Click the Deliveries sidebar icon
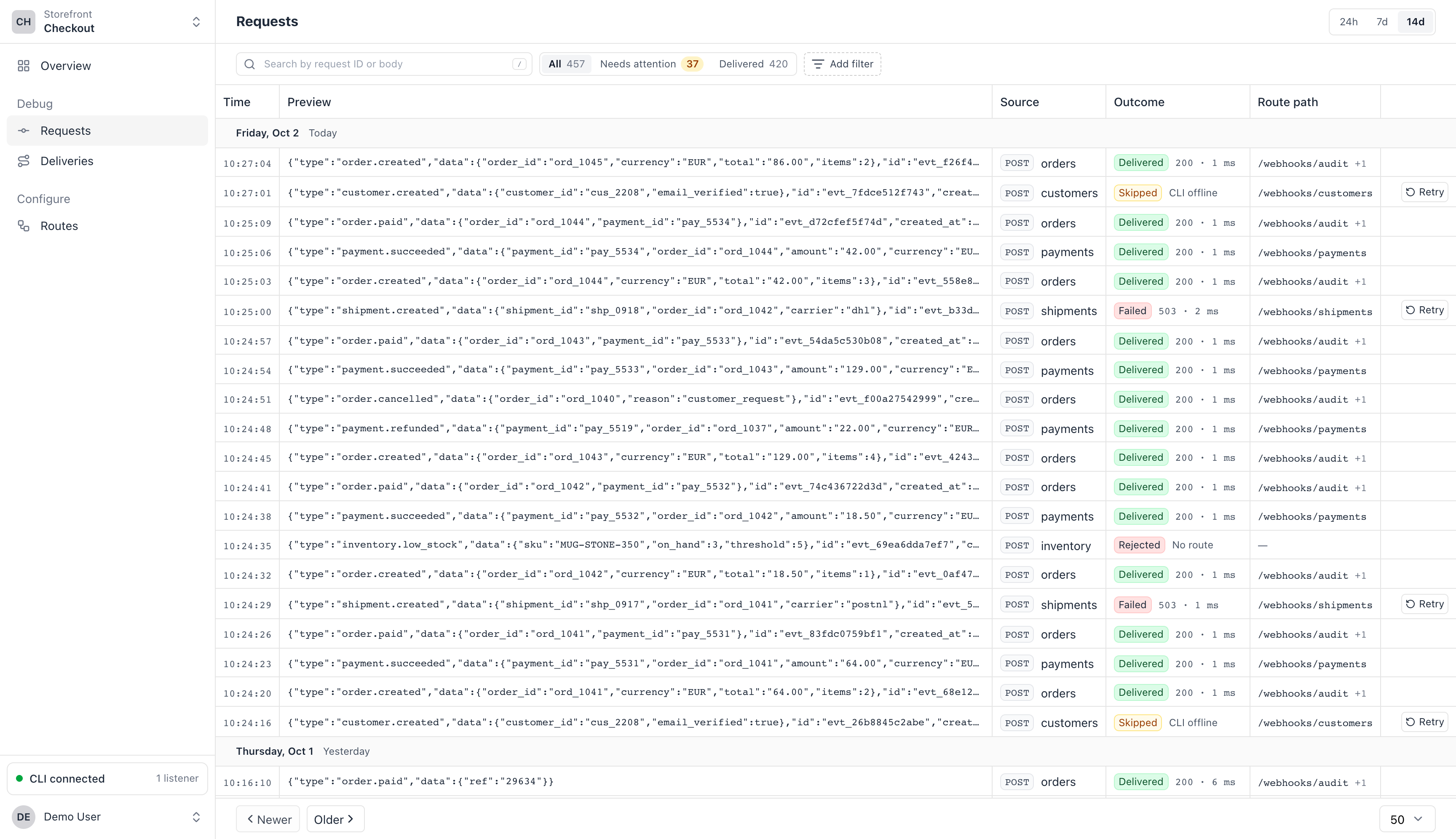This screenshot has height=839, width=1456. [x=24, y=161]
